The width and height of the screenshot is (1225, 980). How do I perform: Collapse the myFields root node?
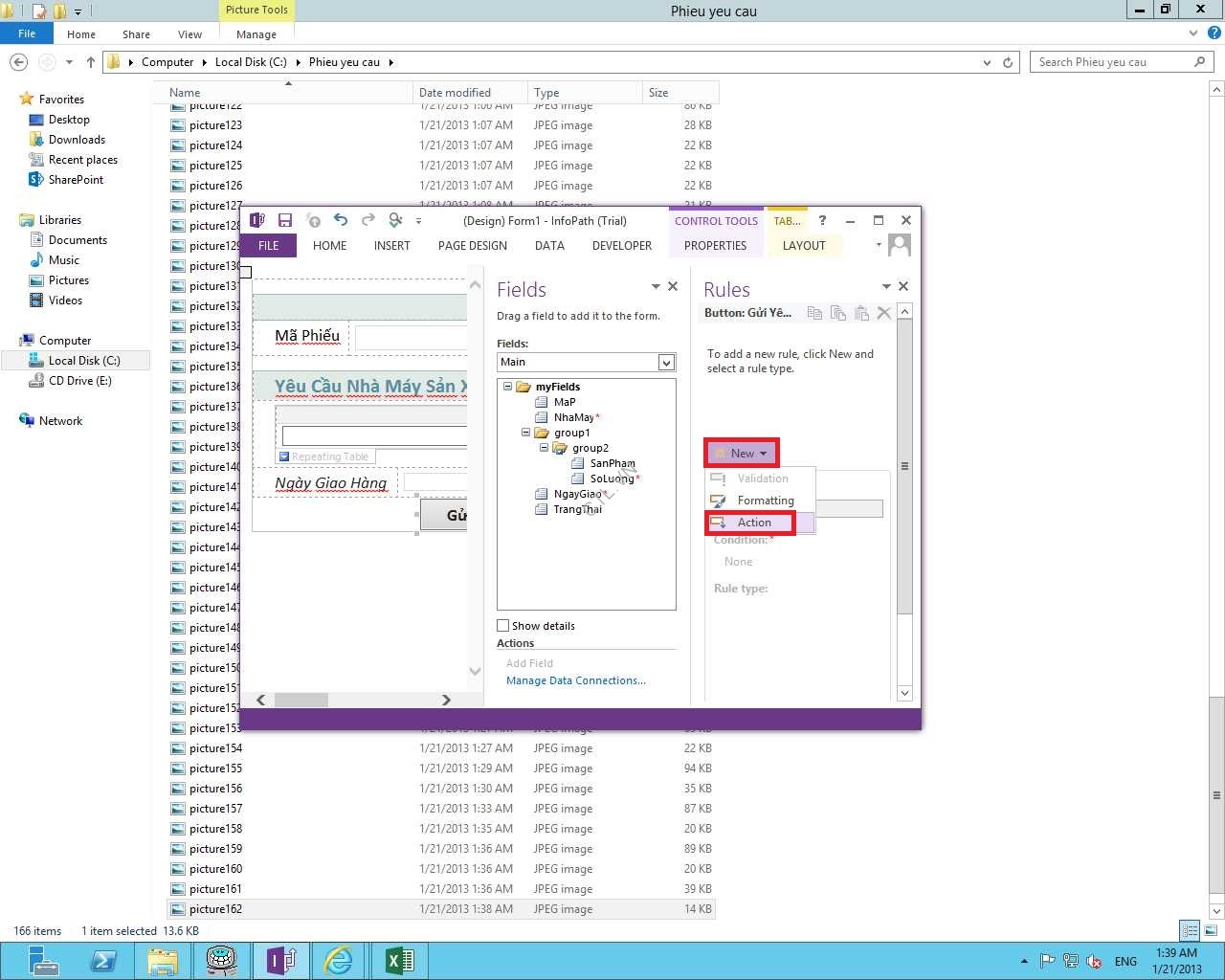point(507,387)
